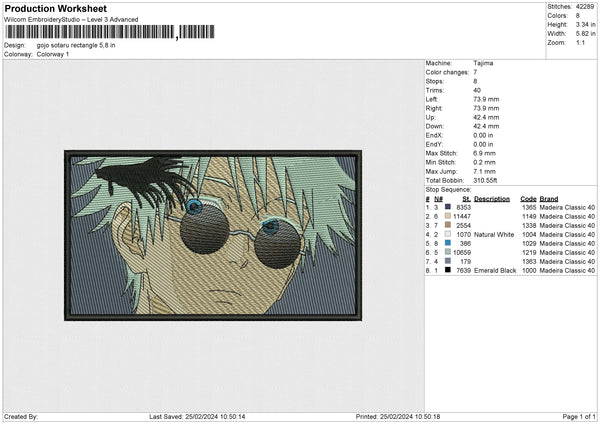Click the Description column header

(x=492, y=198)
